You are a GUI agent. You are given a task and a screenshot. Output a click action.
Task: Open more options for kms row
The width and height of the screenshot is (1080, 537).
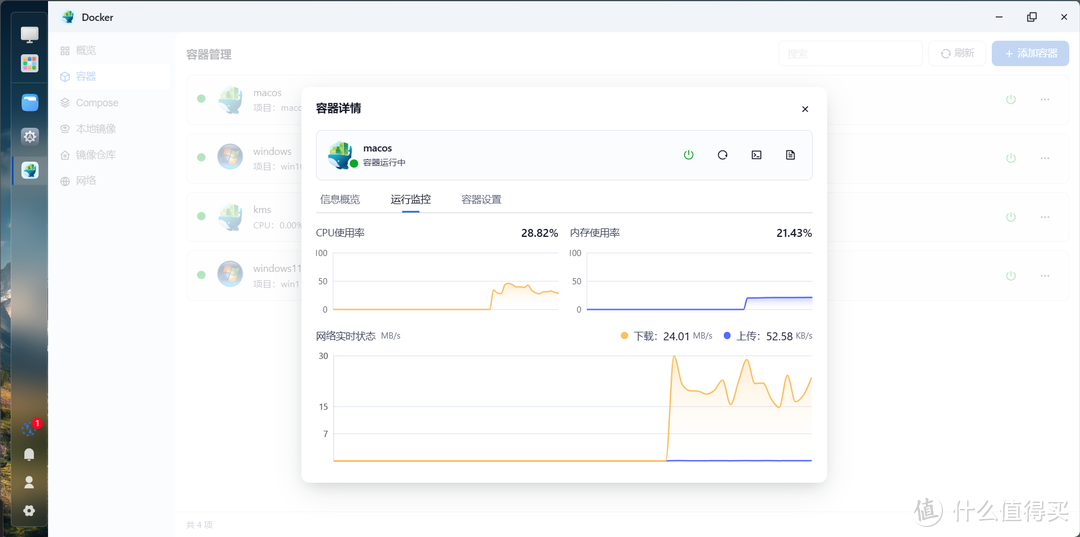pos(1045,216)
